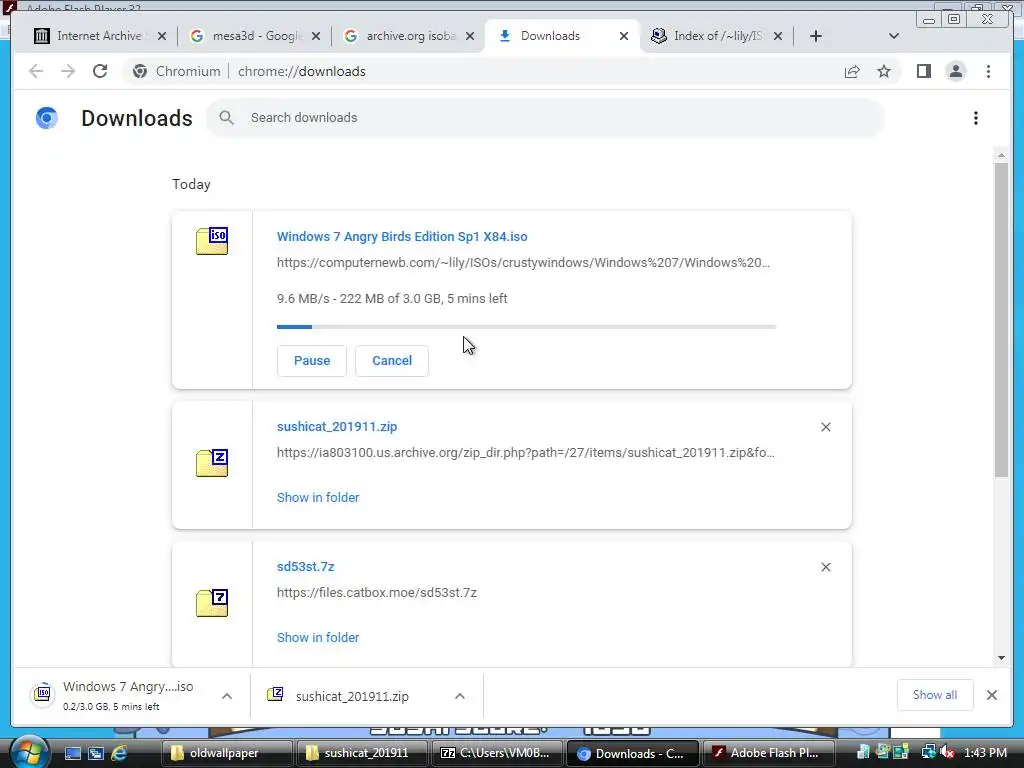
Task: Open sushicat_201911.zip shelf item
Action: pos(353,696)
